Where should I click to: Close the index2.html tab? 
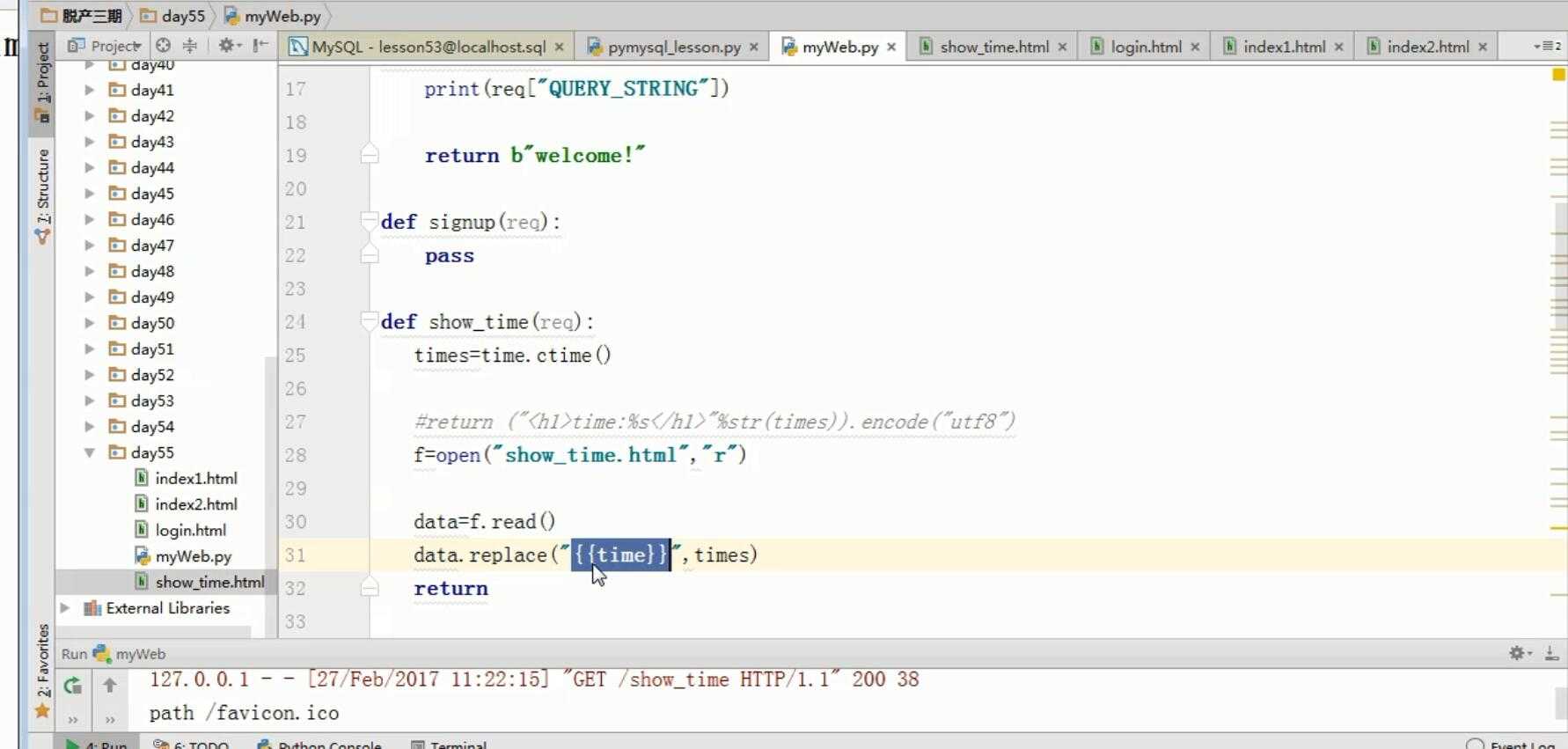1483,48
